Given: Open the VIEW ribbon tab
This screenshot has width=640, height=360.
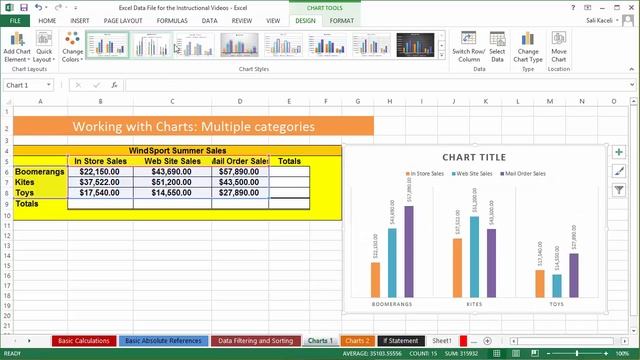Looking at the screenshot, I should pos(273,21).
